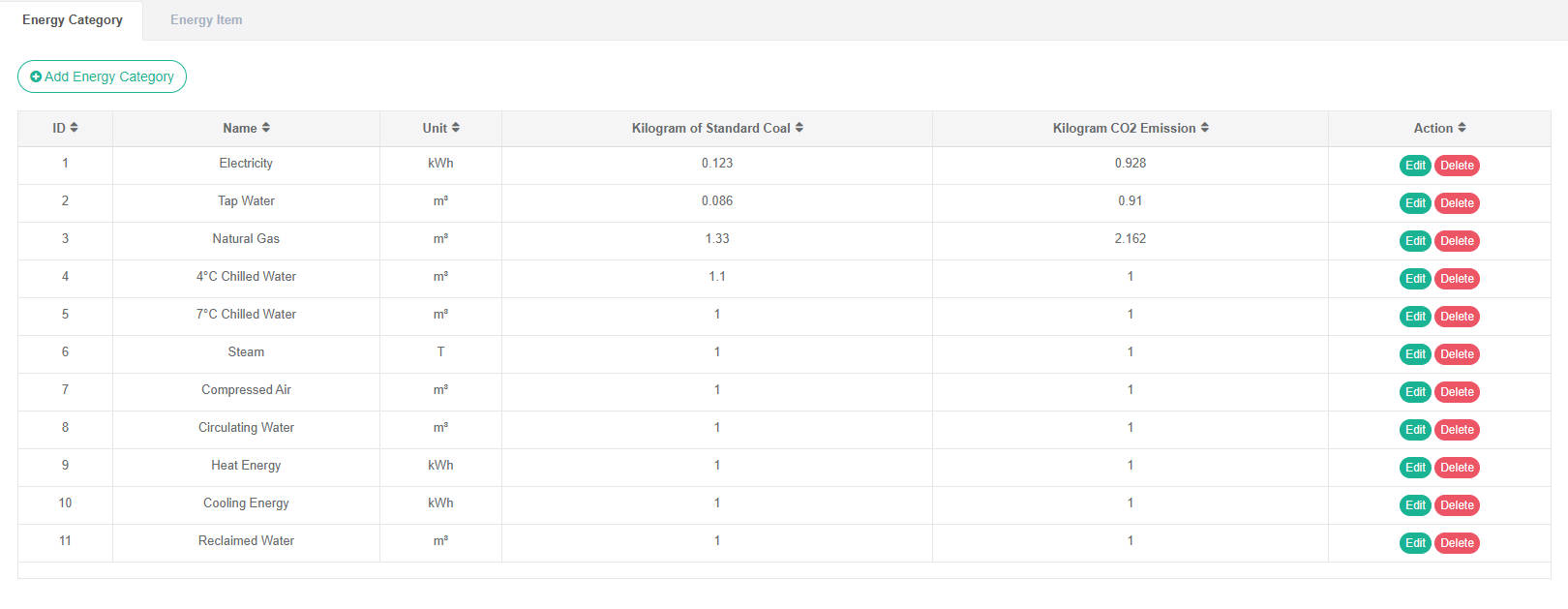
Task: Sort by Name column arrows
Action: 266,128
